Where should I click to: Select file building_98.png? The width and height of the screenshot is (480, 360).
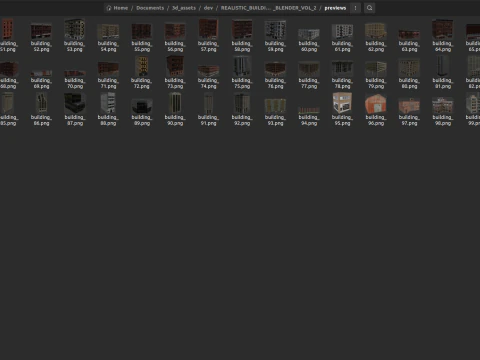(x=443, y=110)
